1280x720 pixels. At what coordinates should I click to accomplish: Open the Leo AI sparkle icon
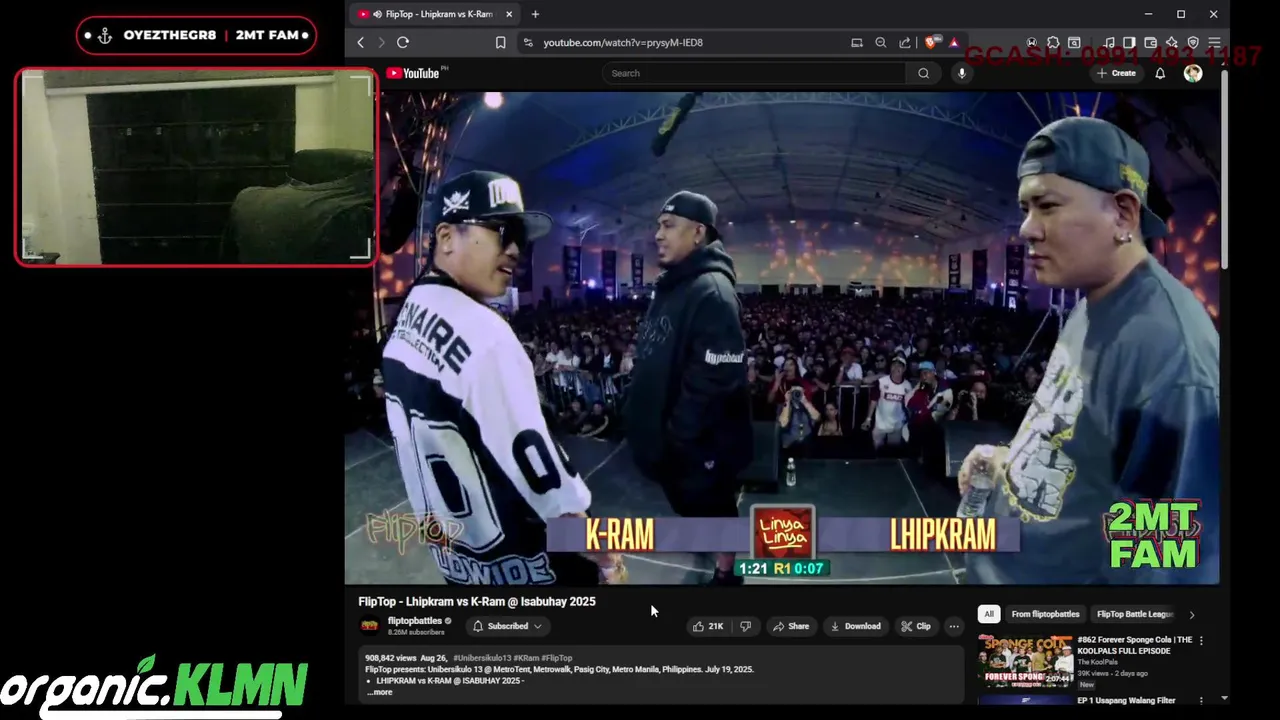1172,43
